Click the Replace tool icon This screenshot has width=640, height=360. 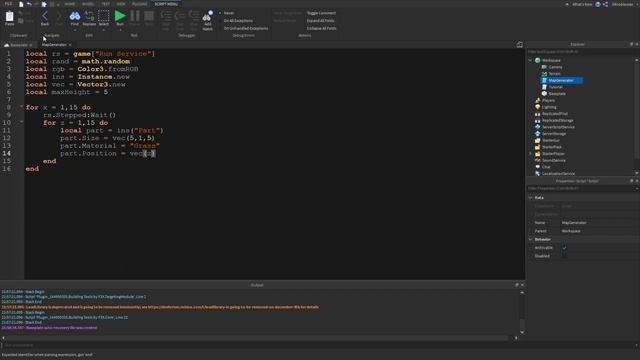(89, 16)
